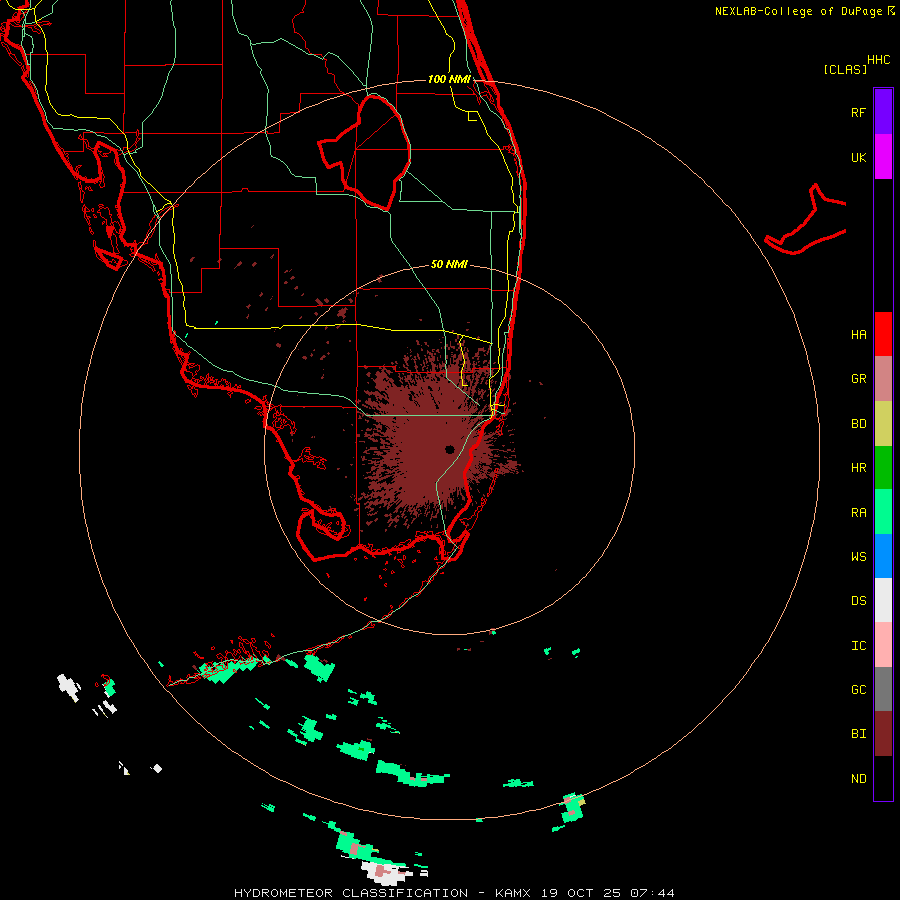
Task: Click the HR legend label
Action: pyautogui.click(x=858, y=468)
